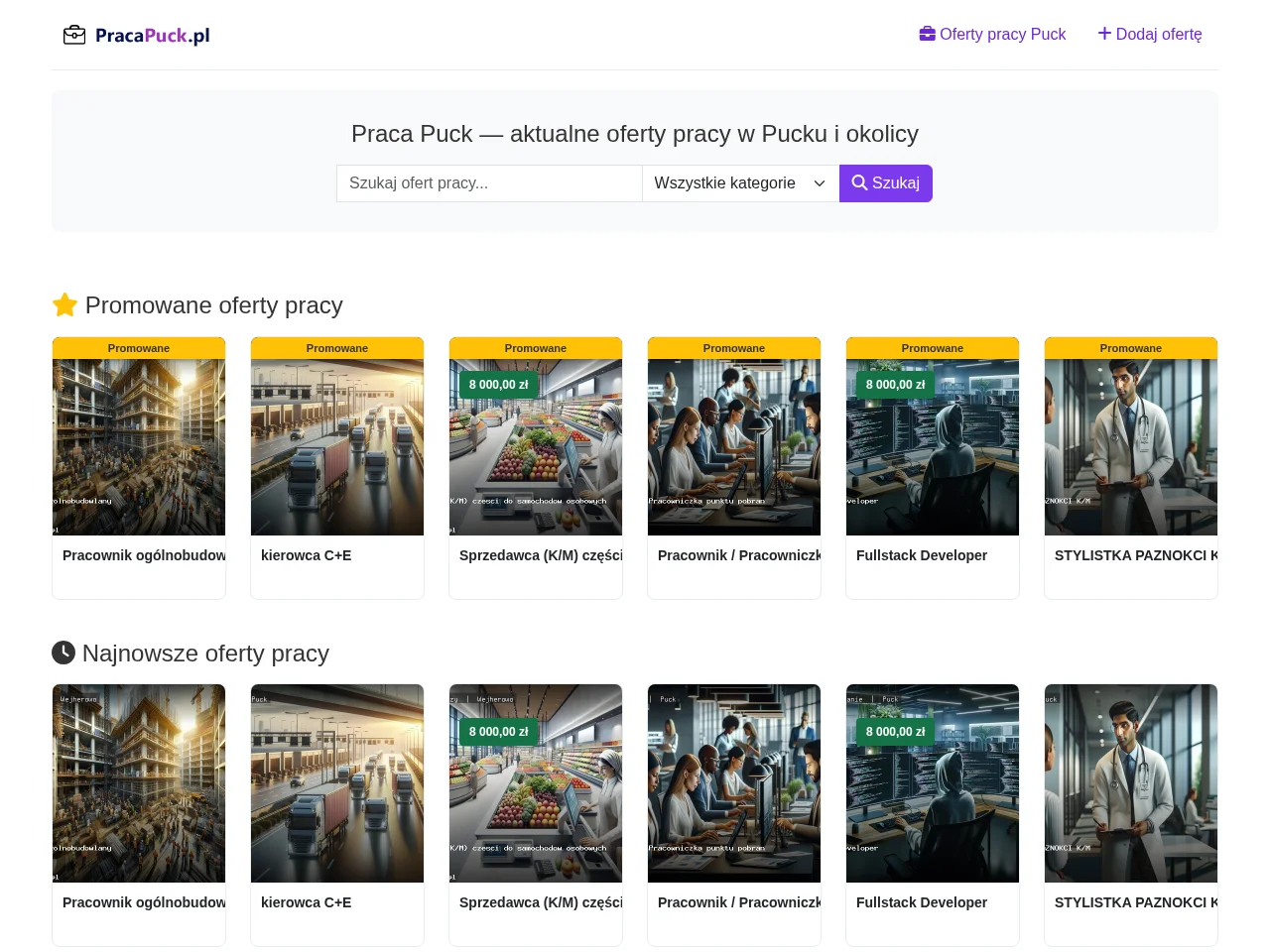Click the magnifier icon on the Szukaj button
The image size is (1270, 952).
coord(859,183)
